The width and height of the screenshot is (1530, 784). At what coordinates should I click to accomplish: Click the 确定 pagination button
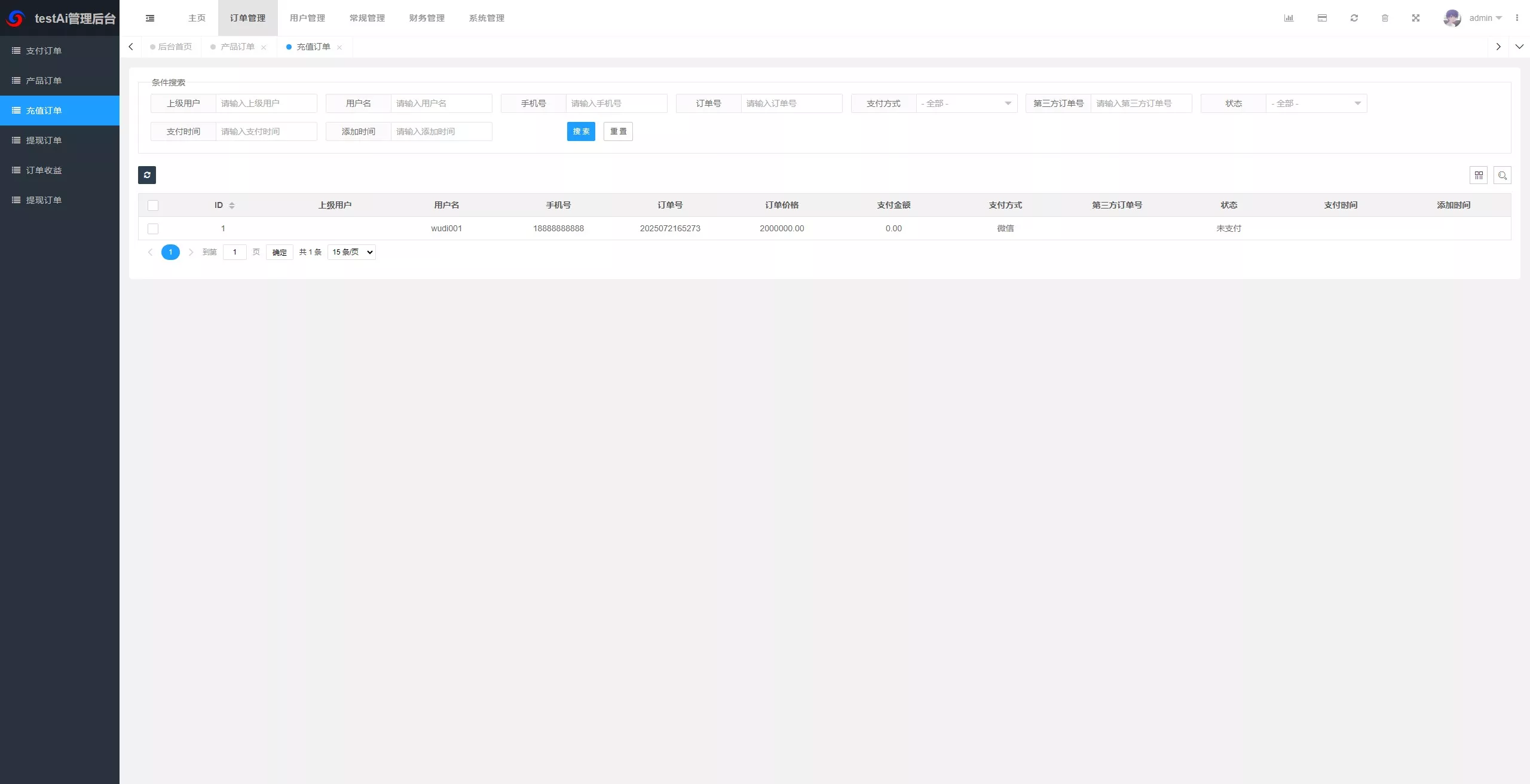click(x=280, y=252)
